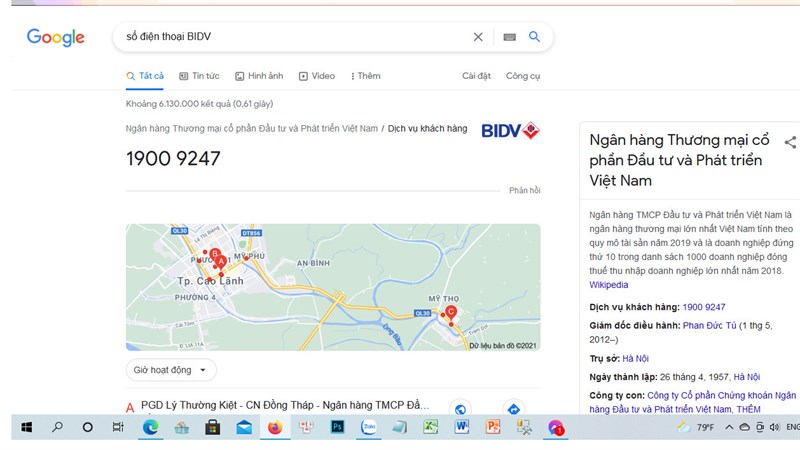Switch to the Video tab

pyautogui.click(x=317, y=76)
